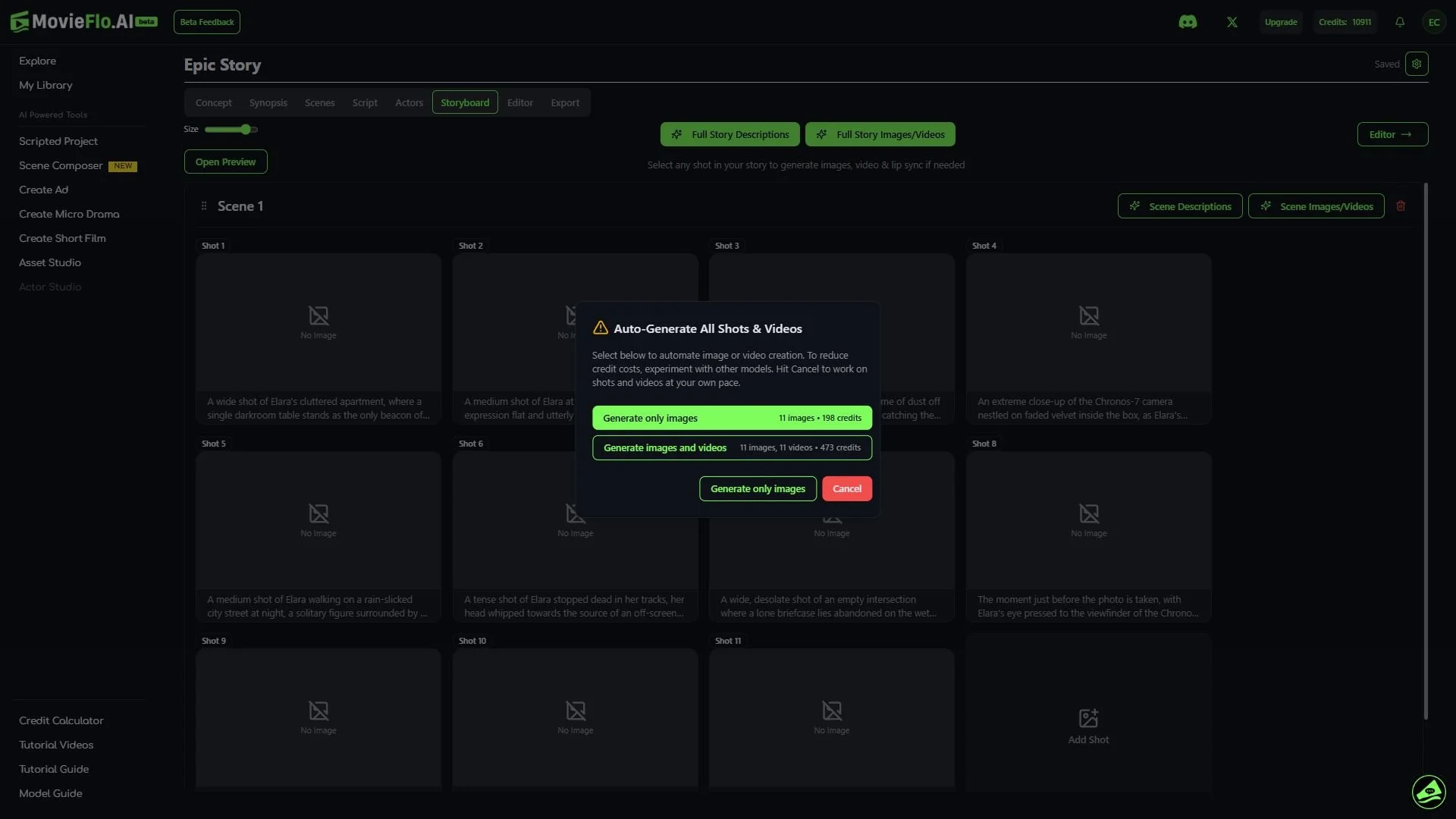
Task: Switch to the Synopsis tab
Action: point(268,102)
